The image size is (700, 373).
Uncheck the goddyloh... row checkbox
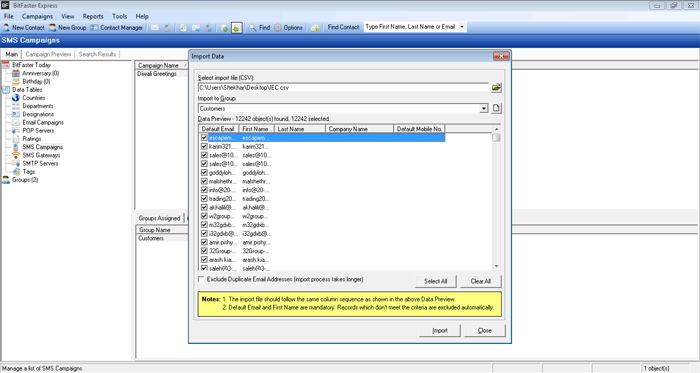click(x=204, y=173)
